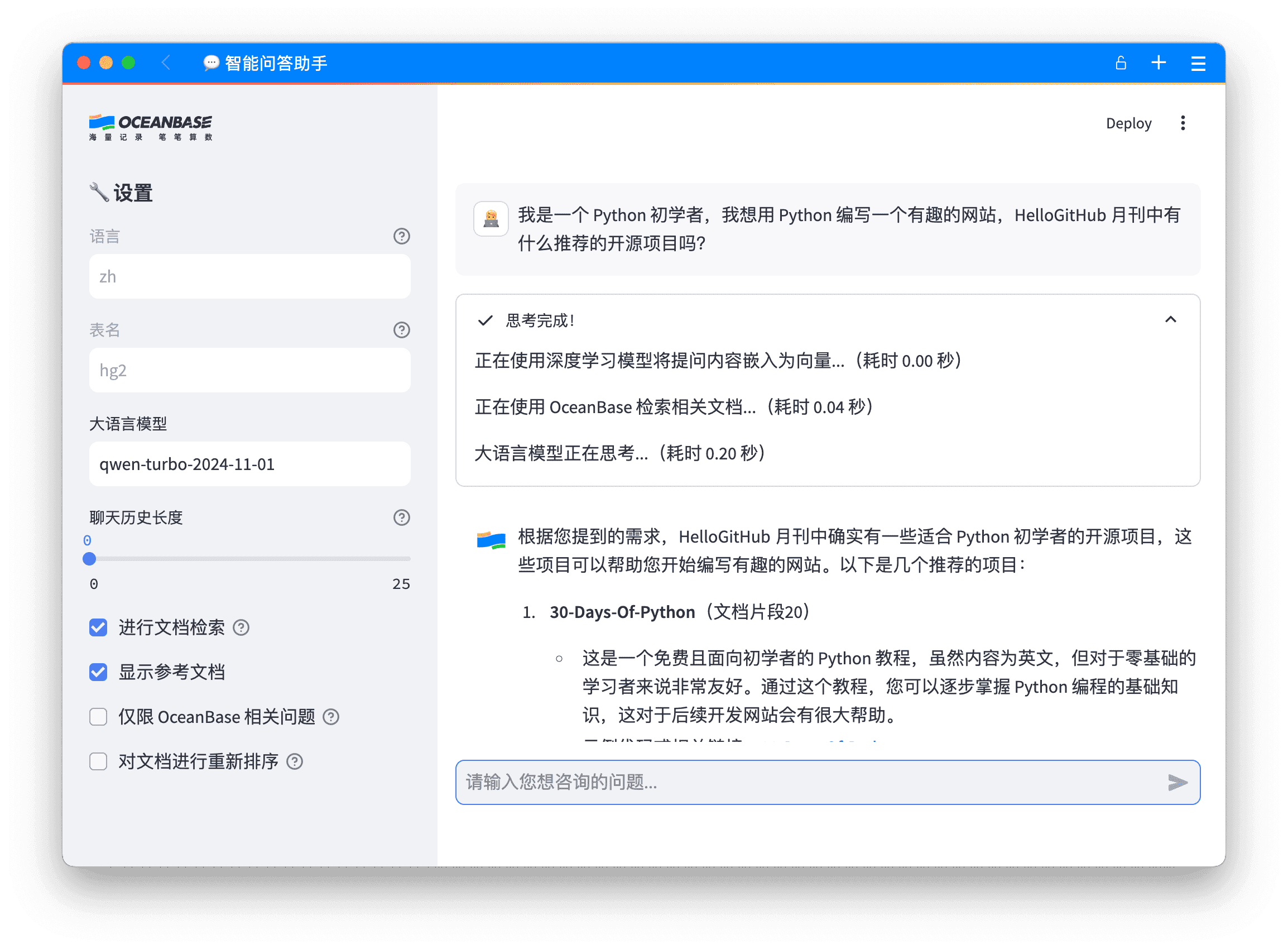Uncheck the 进行文档检索 checkbox

tap(98, 627)
